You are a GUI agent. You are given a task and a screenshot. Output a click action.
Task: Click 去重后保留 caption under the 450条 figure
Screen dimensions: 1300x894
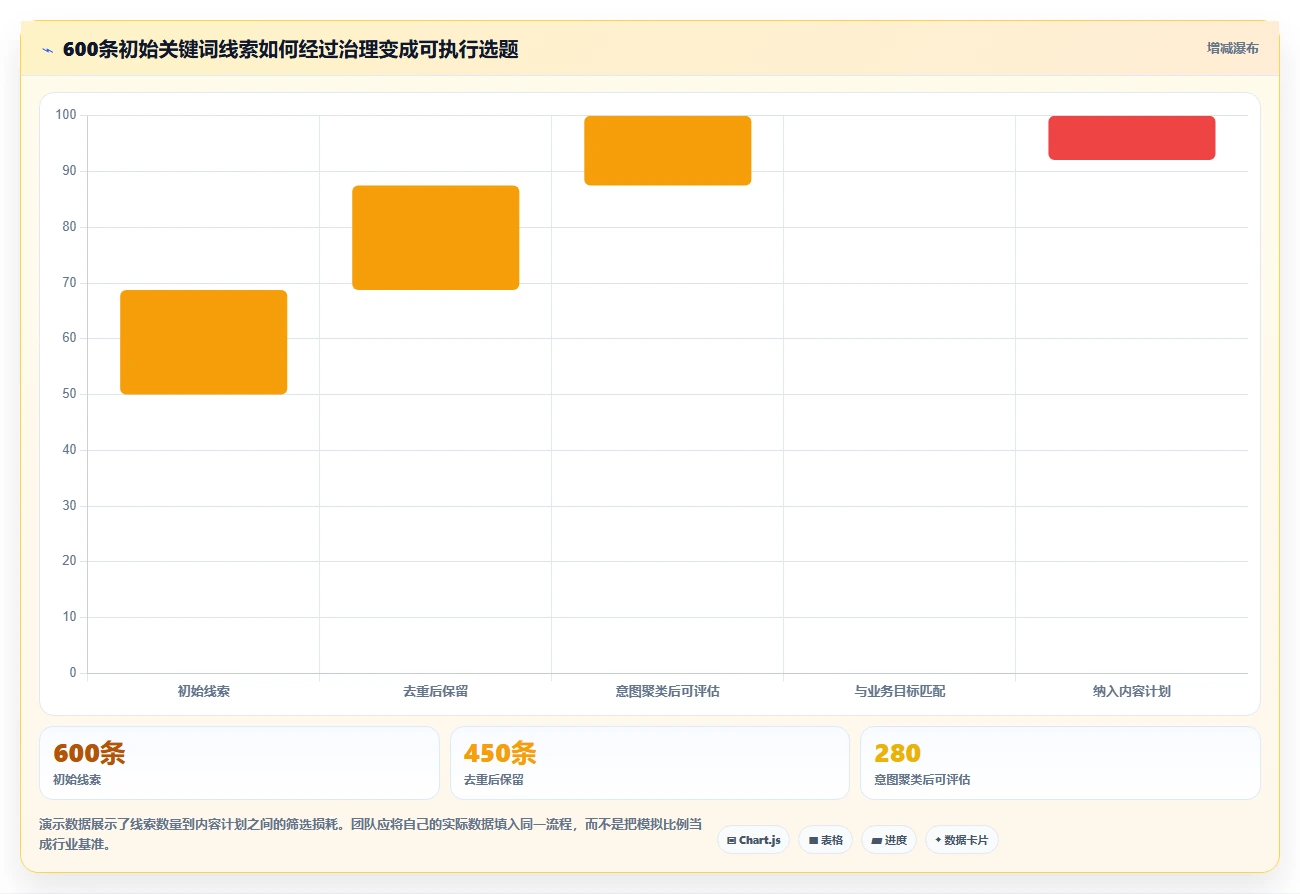pyautogui.click(x=494, y=780)
